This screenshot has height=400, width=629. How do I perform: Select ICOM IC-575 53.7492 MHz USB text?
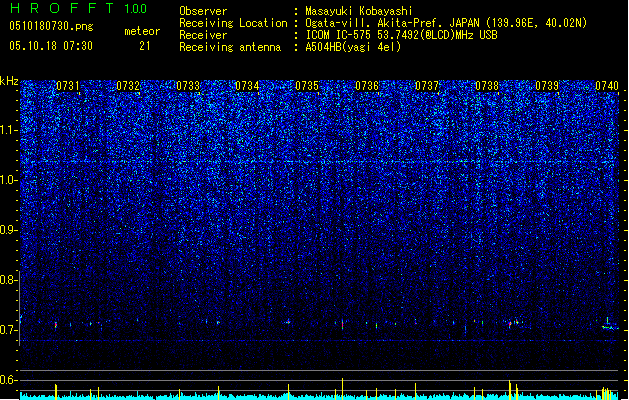coord(401,35)
